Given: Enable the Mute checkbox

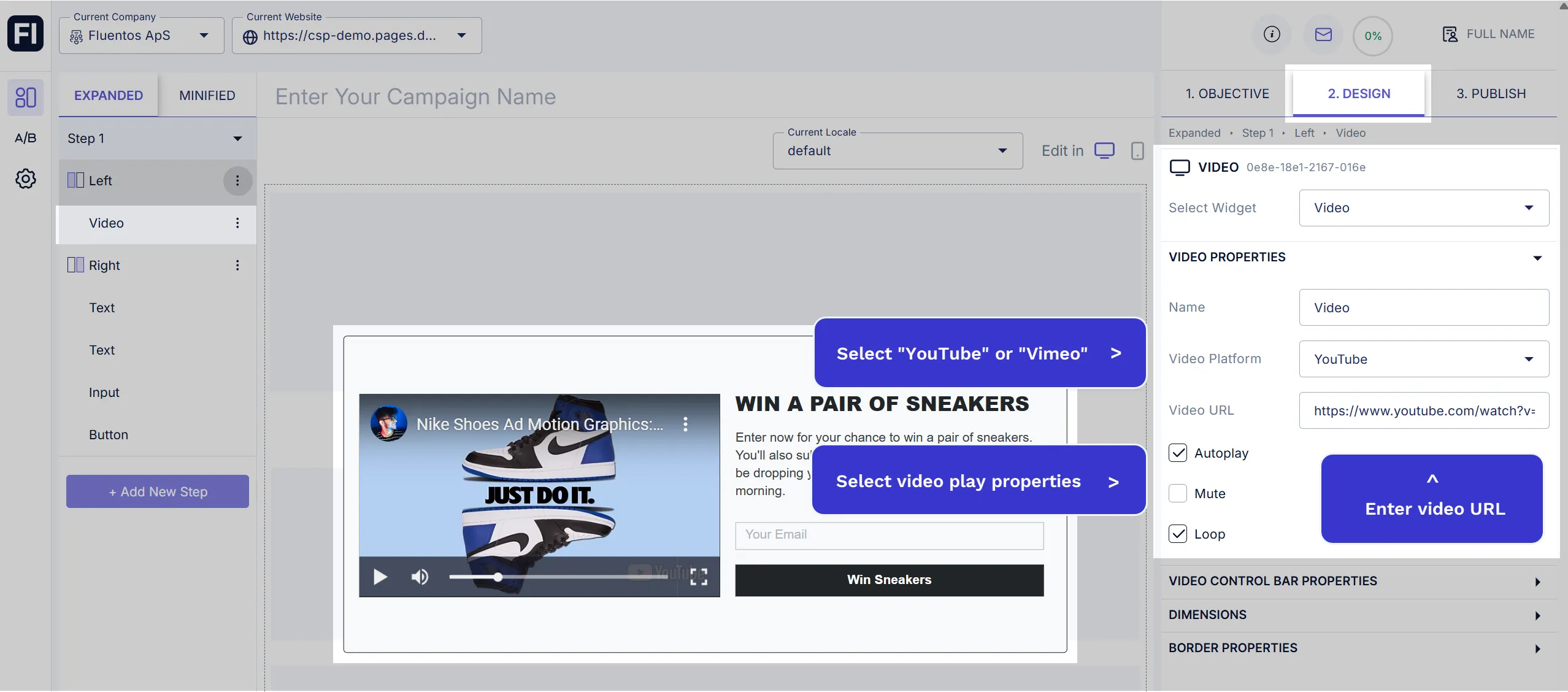Looking at the screenshot, I should (x=1178, y=493).
